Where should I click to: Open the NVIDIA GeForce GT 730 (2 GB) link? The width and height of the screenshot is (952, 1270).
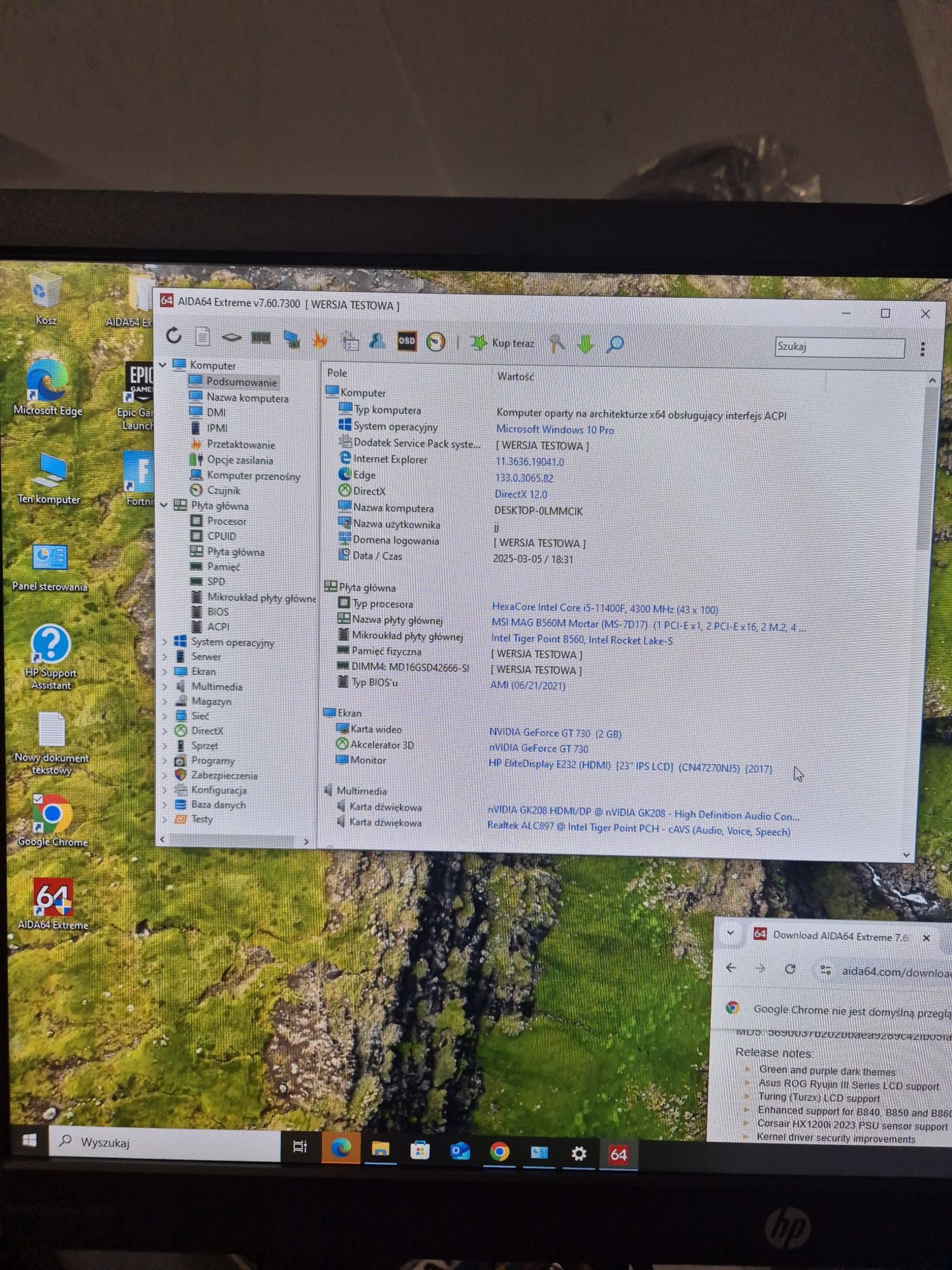point(555,733)
